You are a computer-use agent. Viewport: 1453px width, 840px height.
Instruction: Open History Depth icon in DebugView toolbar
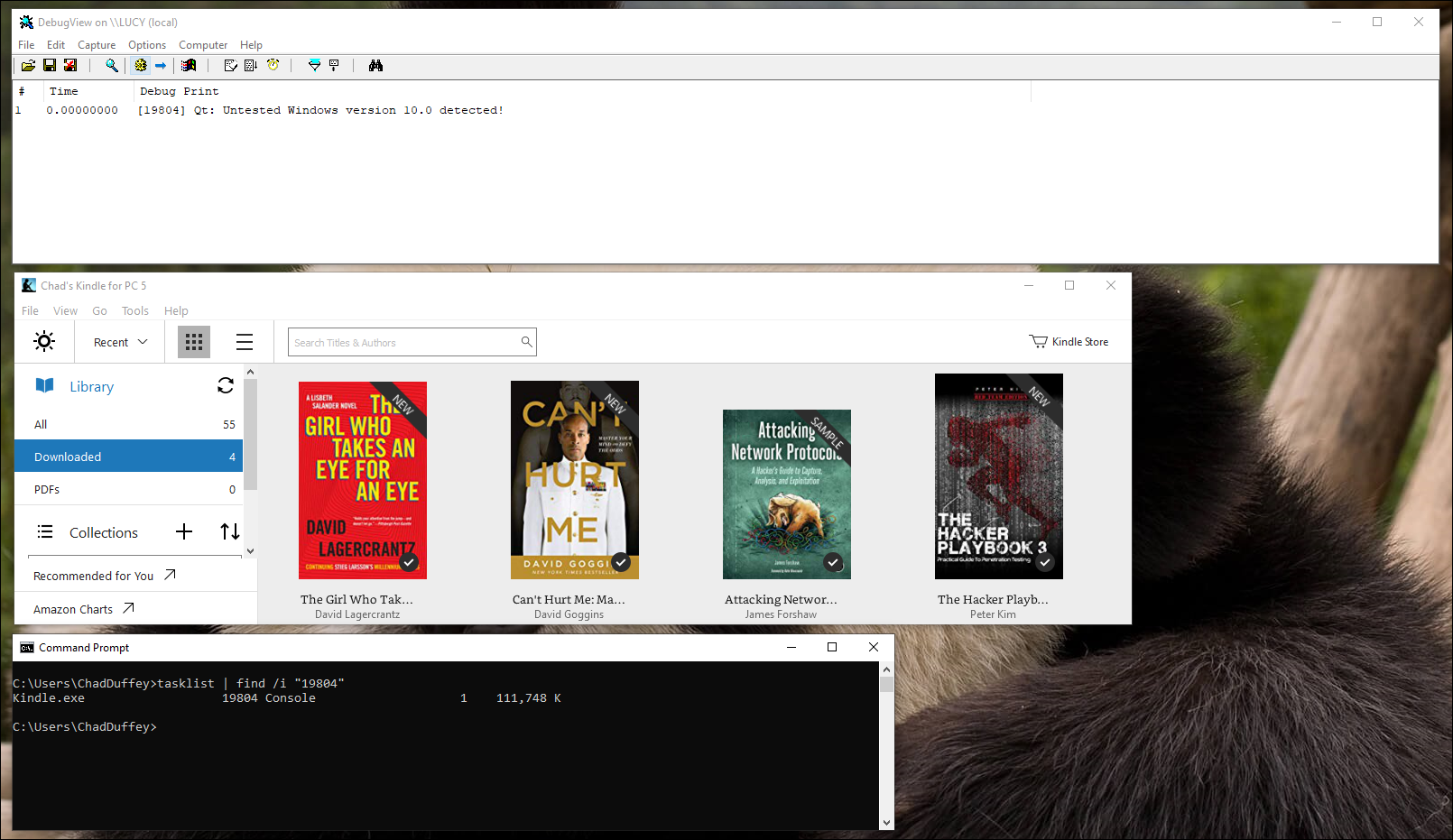(x=334, y=65)
